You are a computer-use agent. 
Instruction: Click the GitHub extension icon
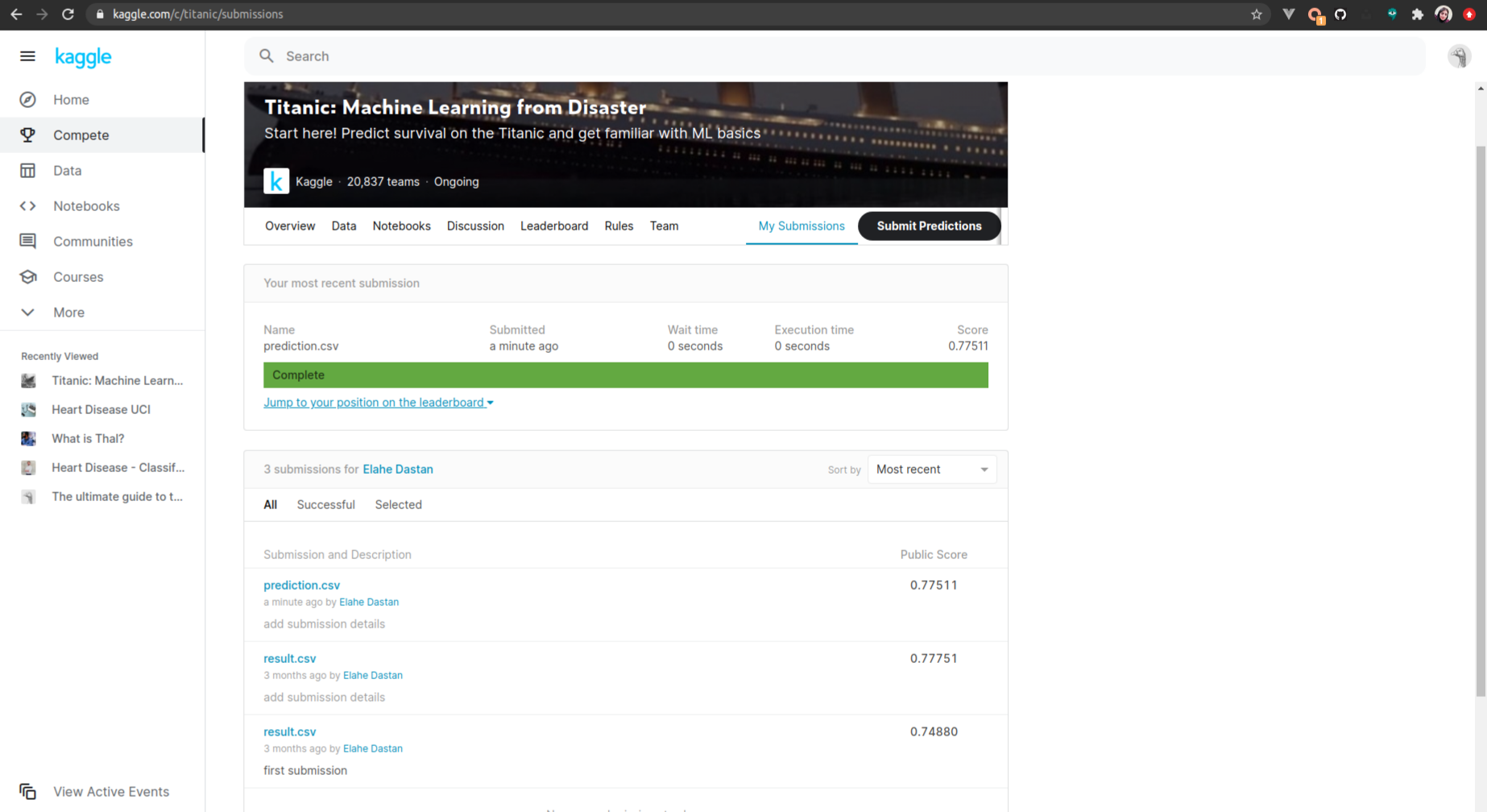(1340, 14)
